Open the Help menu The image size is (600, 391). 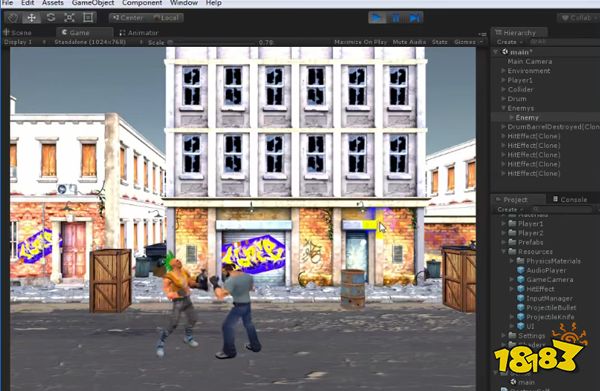click(x=214, y=3)
